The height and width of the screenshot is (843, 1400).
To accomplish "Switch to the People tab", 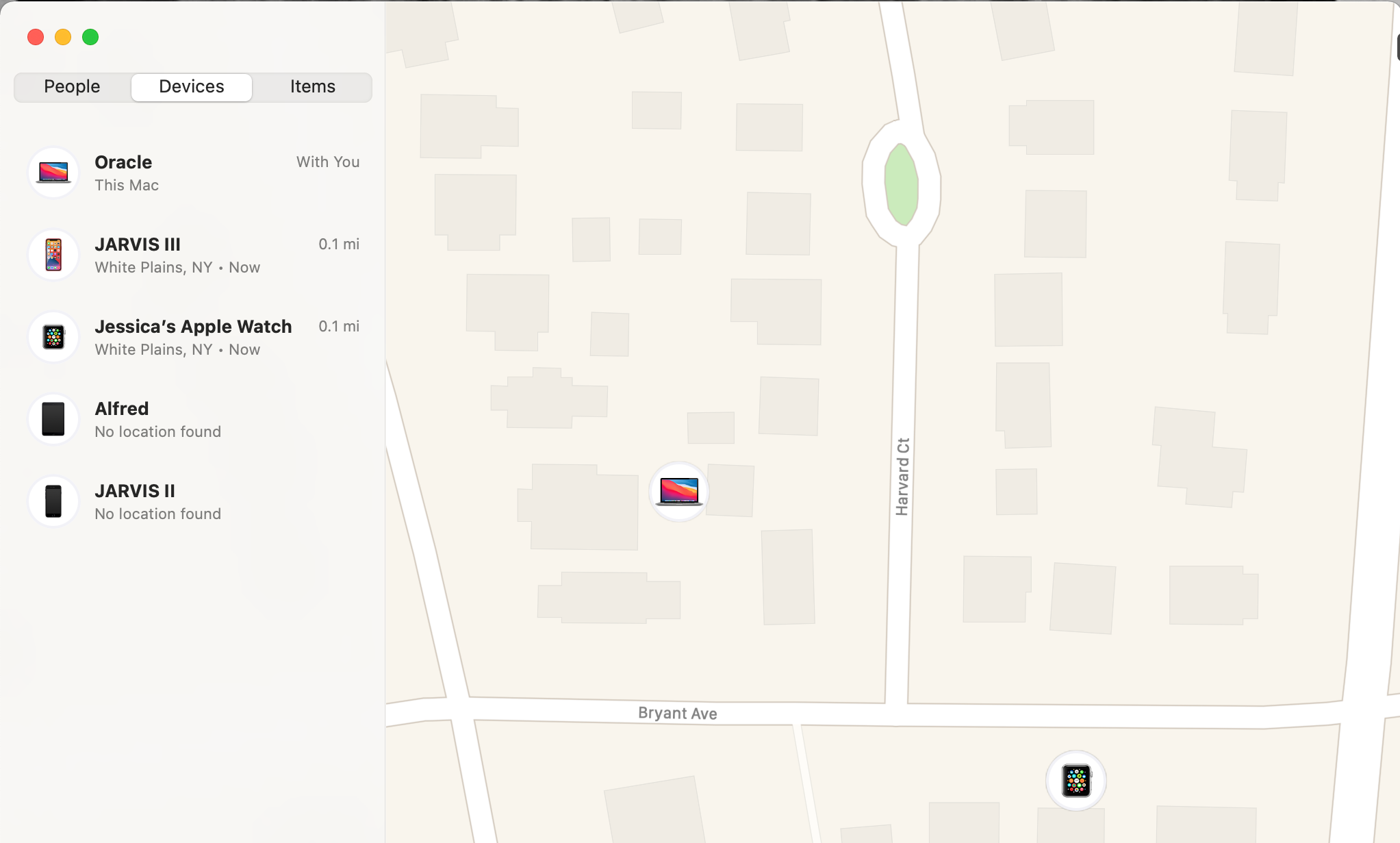I will (71, 86).
